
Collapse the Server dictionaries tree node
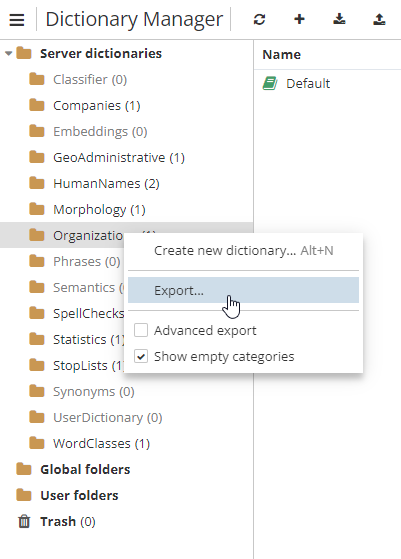click(x=9, y=53)
